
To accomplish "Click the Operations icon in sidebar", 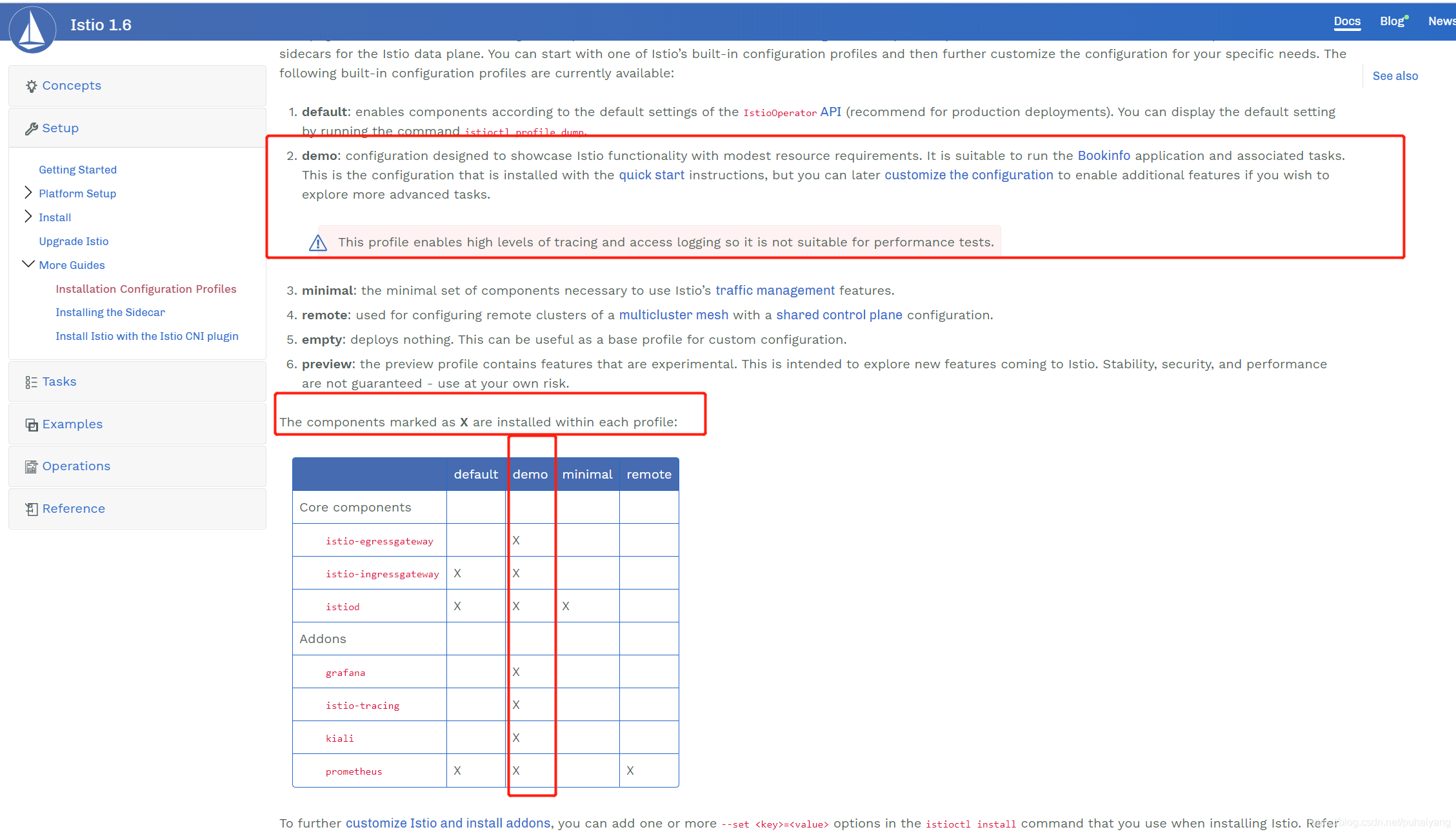I will coord(31,466).
